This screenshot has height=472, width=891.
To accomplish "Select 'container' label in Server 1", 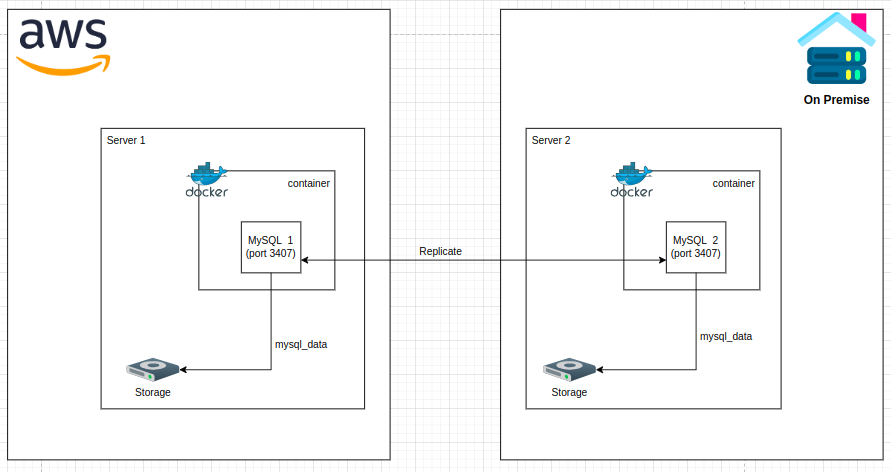I will pyautogui.click(x=309, y=183).
